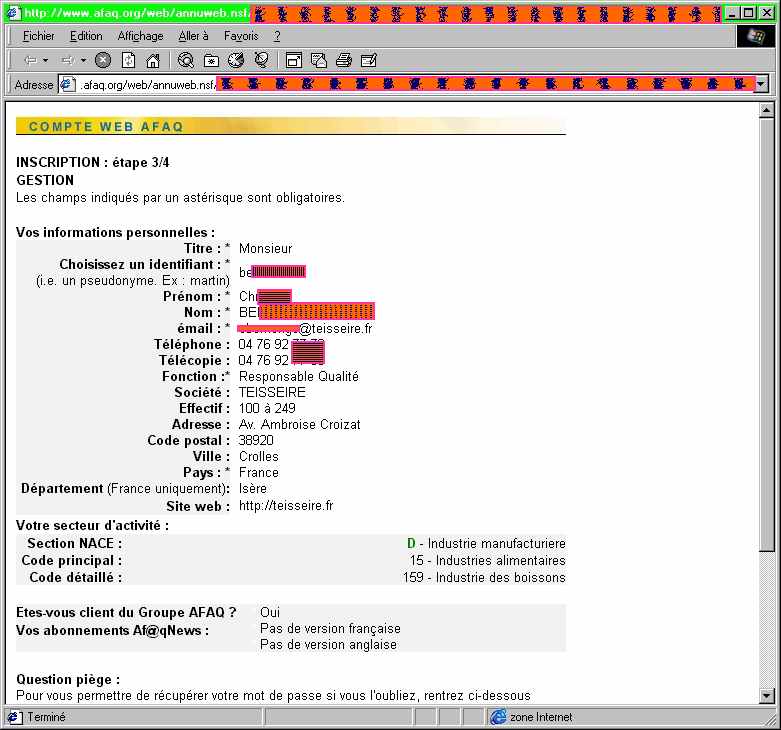Viewport: 781px width, 730px height.
Task: Click the Windows logo throbber
Action: [756, 36]
